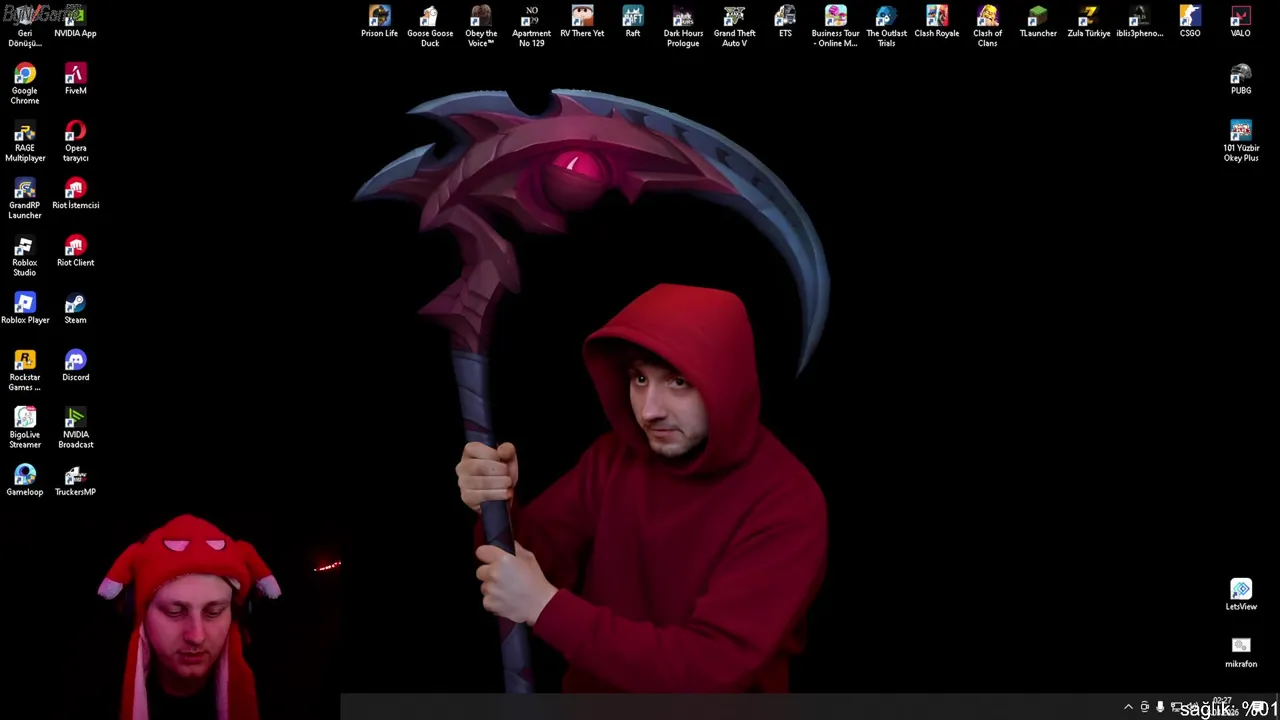Click the TLauncher Minecraft shortcut
This screenshot has height=720, width=1280.
tap(1038, 22)
